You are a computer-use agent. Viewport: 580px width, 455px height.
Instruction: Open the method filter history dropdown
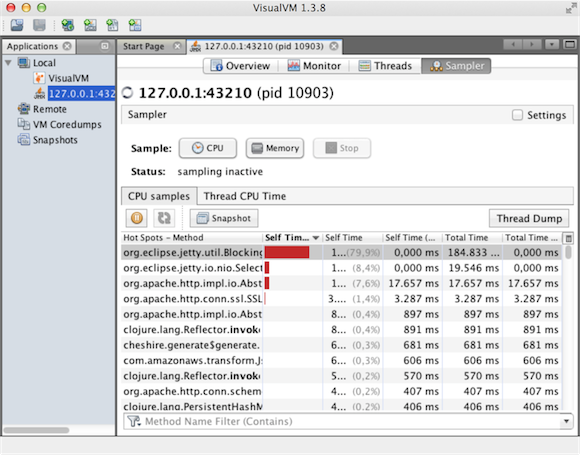coord(566,421)
